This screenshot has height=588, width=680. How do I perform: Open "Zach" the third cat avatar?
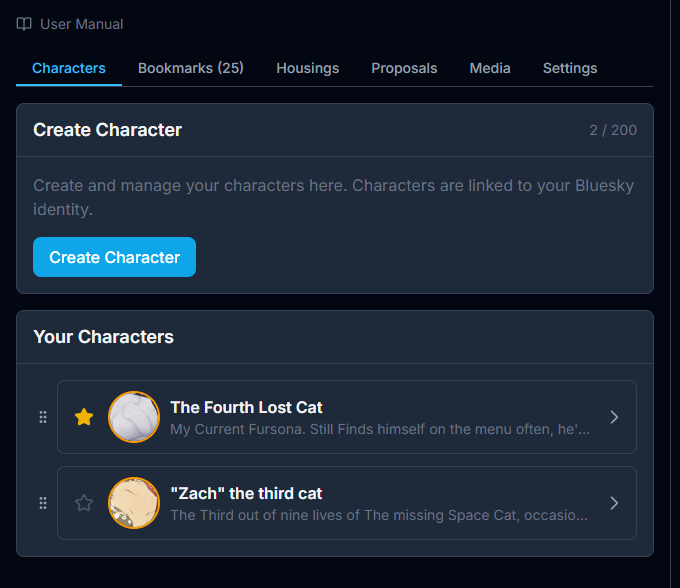[x=134, y=503]
